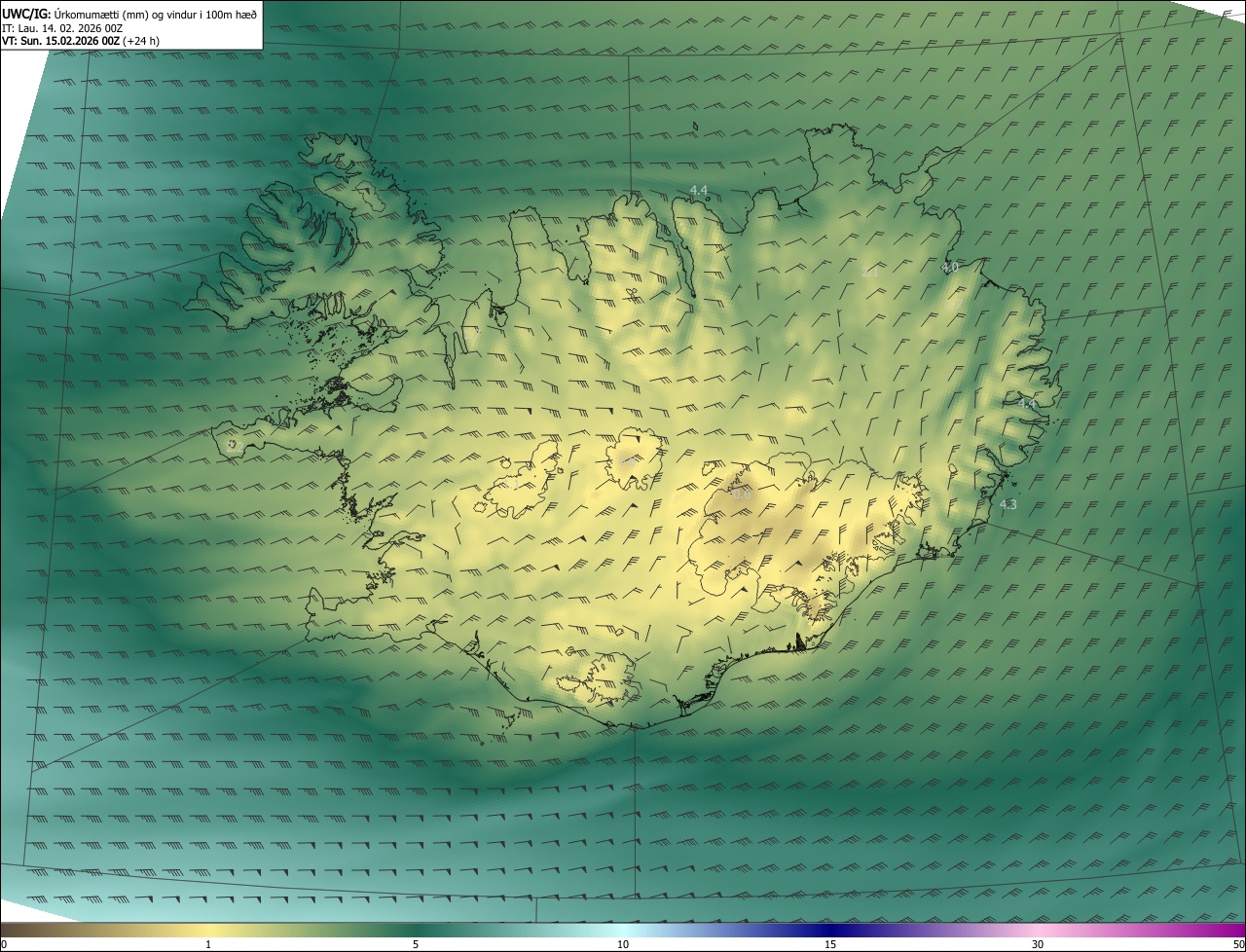Screen dimensions: 1246x952
Task: Click the '10' tick label on the colour scale
Action: pyautogui.click(x=623, y=944)
